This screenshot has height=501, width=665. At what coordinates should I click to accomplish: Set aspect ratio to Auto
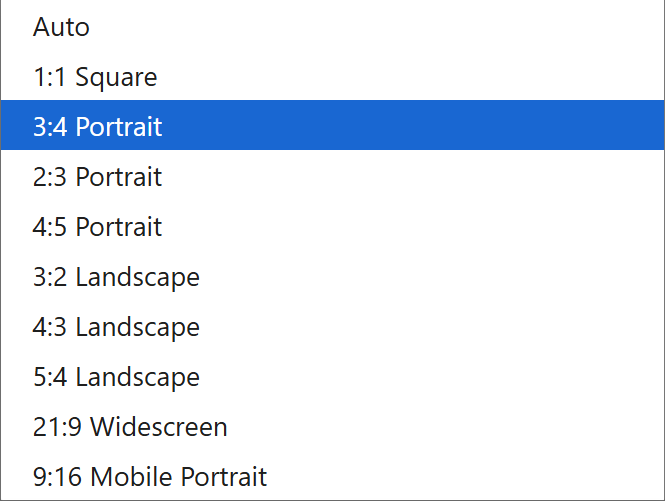[332, 26]
